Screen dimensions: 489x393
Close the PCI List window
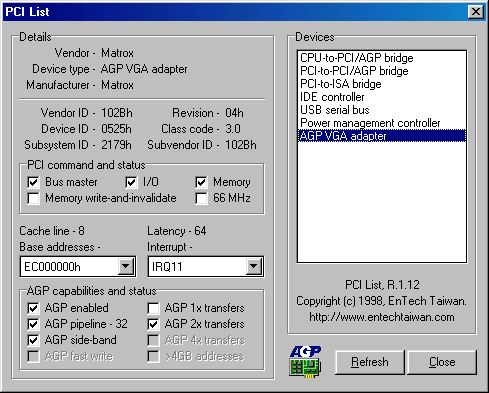pyautogui.click(x=476, y=12)
